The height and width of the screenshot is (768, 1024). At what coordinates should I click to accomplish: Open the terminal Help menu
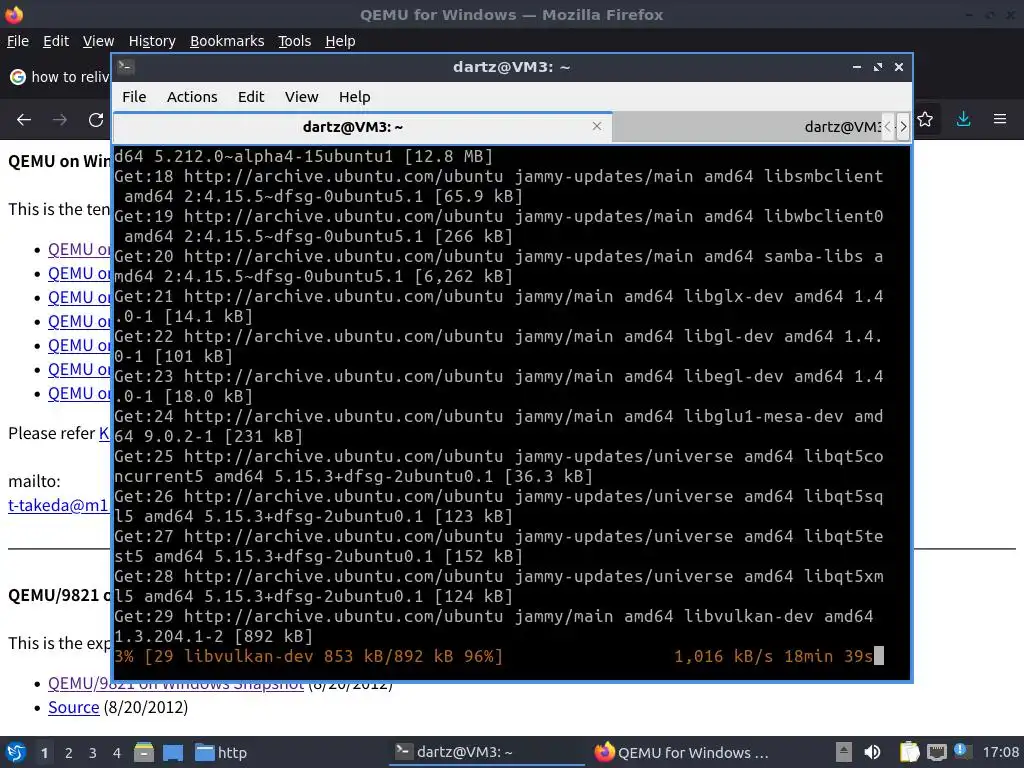[x=355, y=97]
